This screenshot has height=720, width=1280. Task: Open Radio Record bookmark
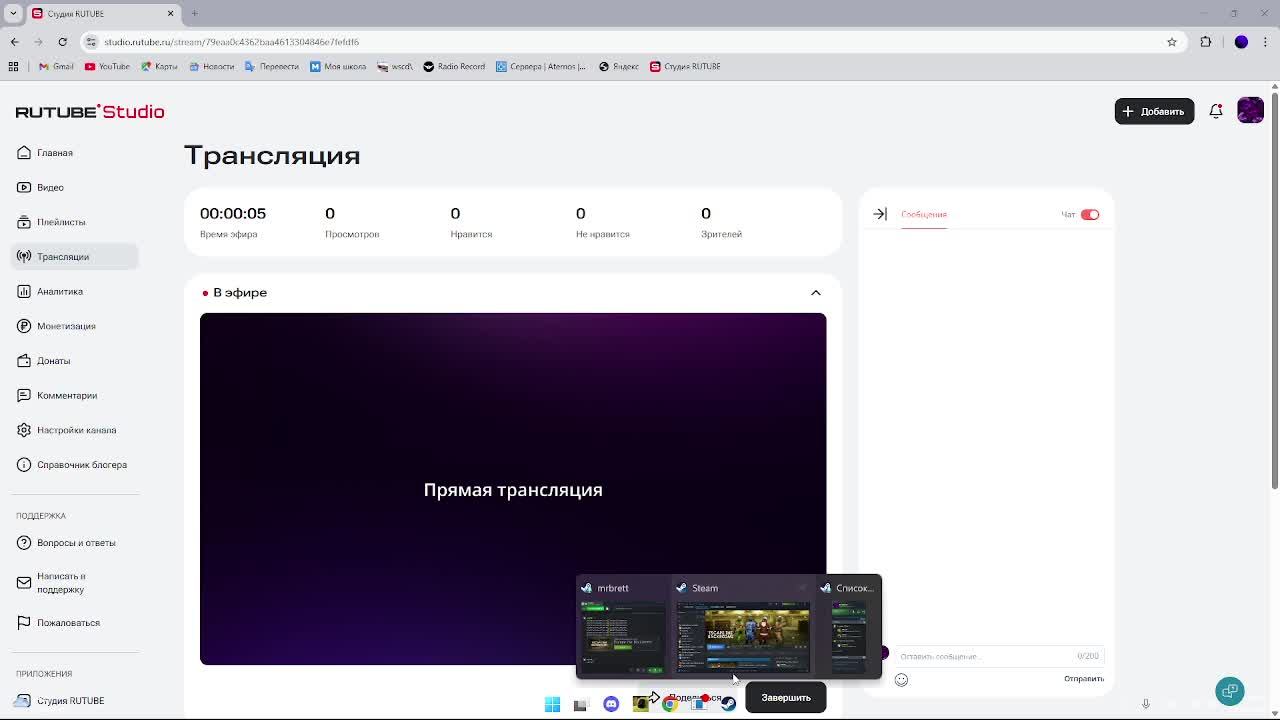454,66
